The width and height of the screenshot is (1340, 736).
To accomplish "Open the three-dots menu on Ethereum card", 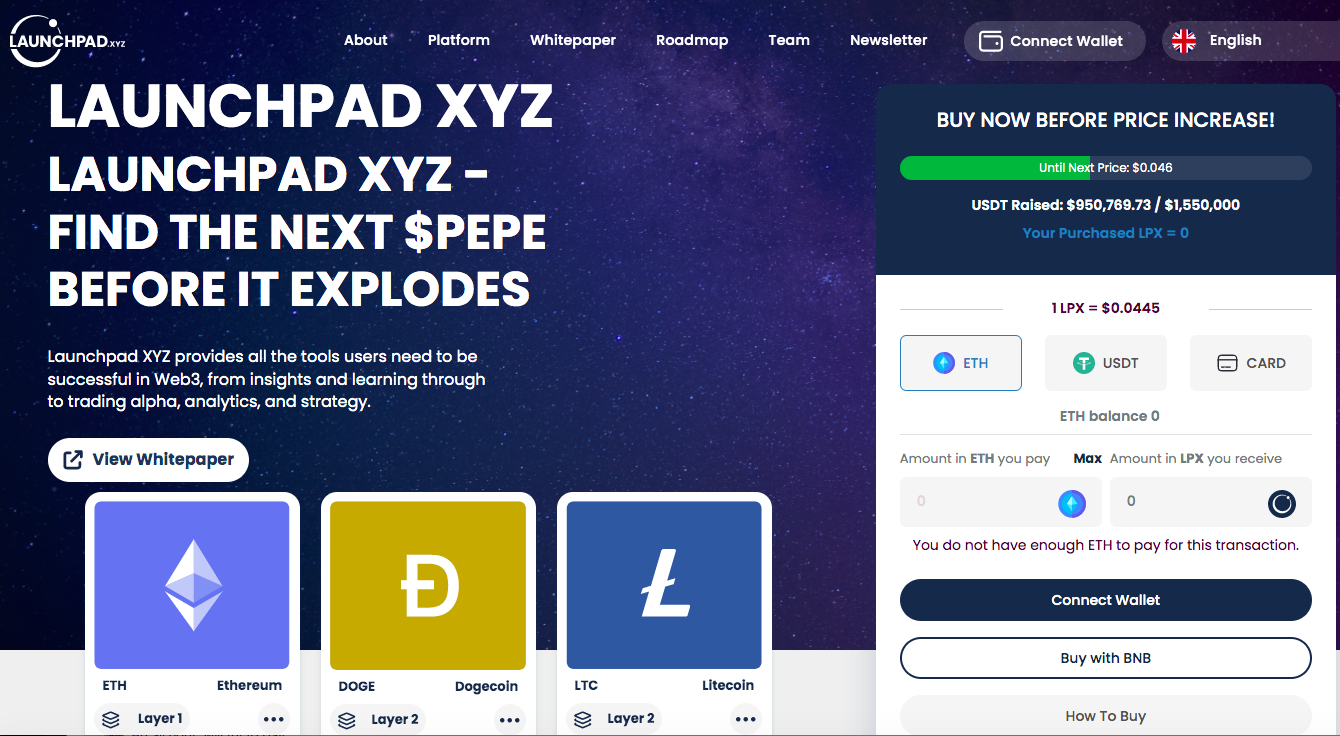I will pos(273,719).
